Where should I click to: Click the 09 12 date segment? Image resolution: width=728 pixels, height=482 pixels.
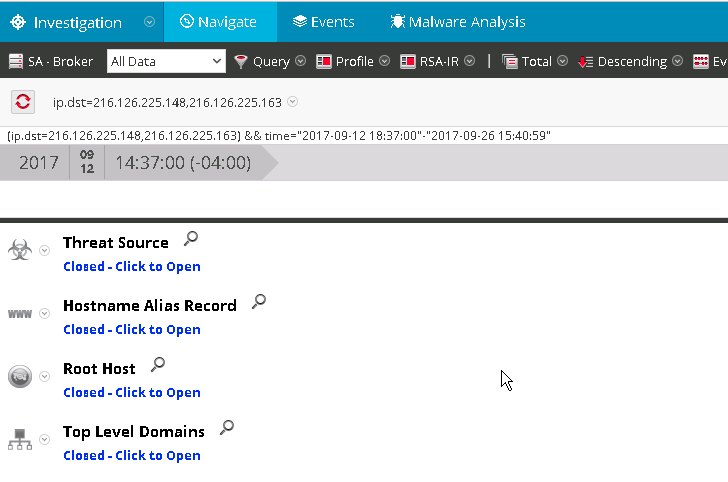tap(87, 162)
